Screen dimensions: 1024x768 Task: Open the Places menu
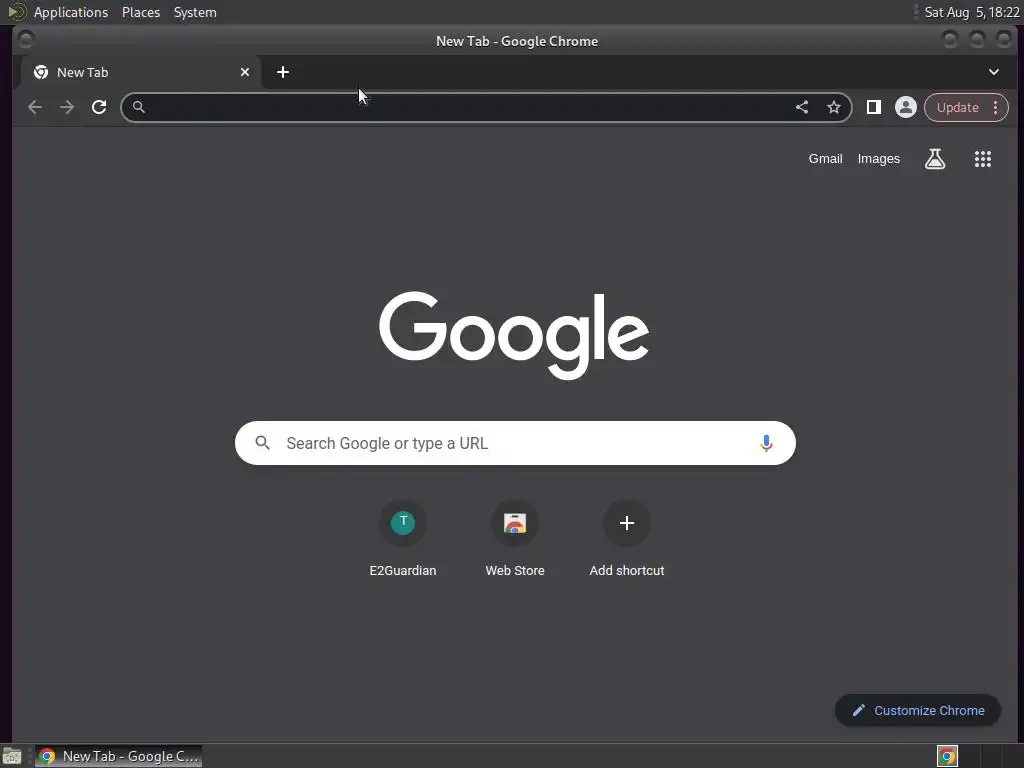click(x=141, y=12)
